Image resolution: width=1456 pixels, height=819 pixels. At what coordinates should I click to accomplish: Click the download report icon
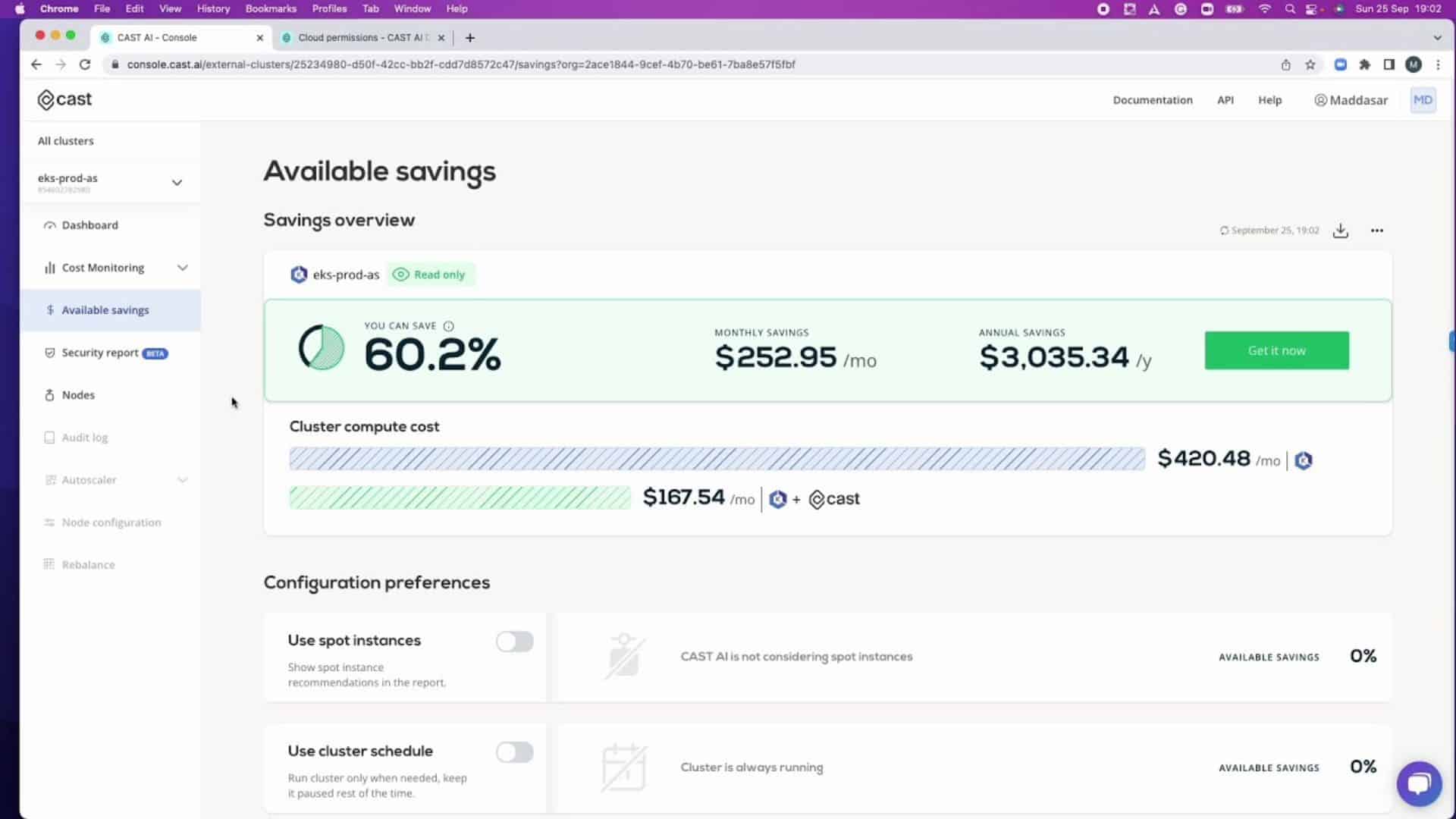[x=1340, y=231]
